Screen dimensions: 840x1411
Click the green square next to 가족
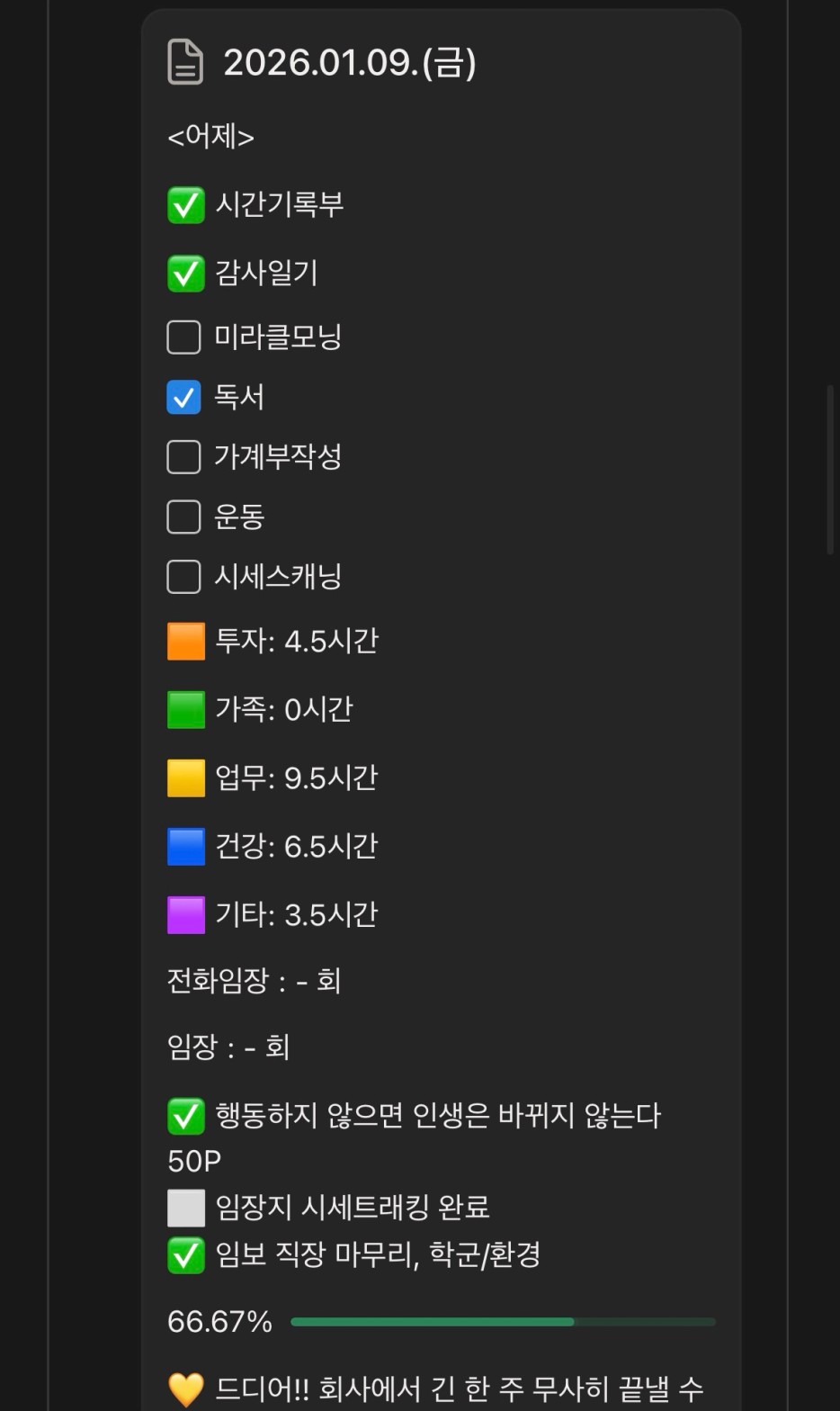[186, 710]
